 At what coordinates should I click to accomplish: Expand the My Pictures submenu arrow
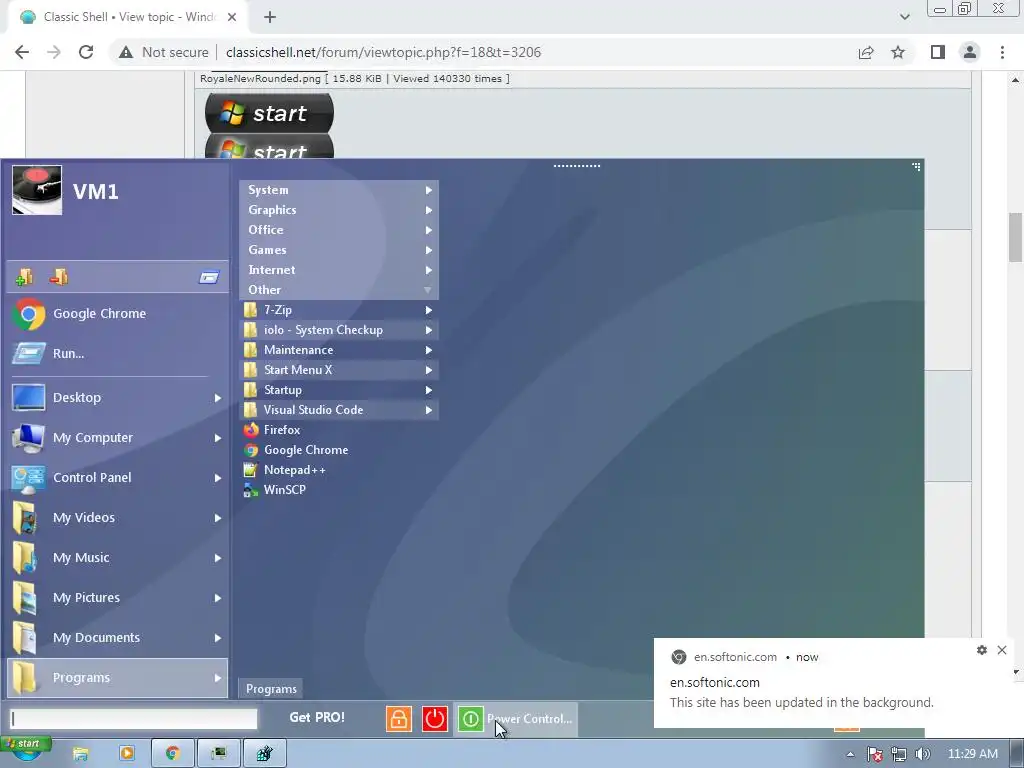217,598
